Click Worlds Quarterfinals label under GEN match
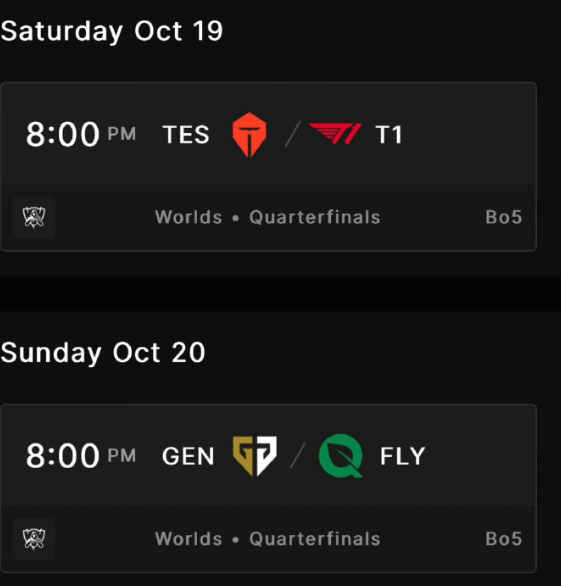Viewport: 561px width, 586px height. 268,539
